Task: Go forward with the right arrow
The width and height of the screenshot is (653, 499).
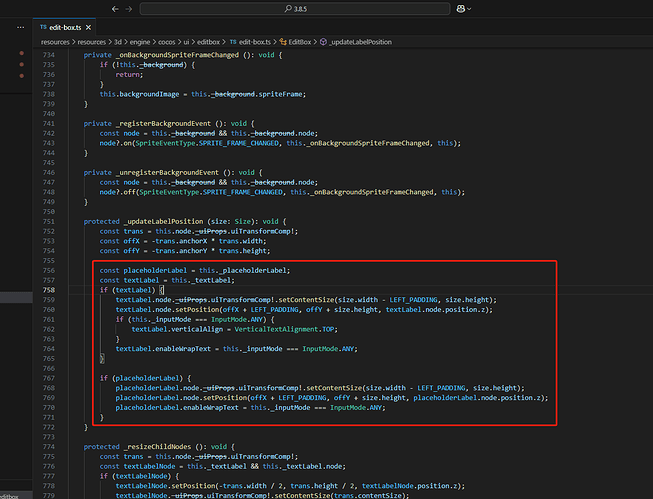Action: point(129,9)
